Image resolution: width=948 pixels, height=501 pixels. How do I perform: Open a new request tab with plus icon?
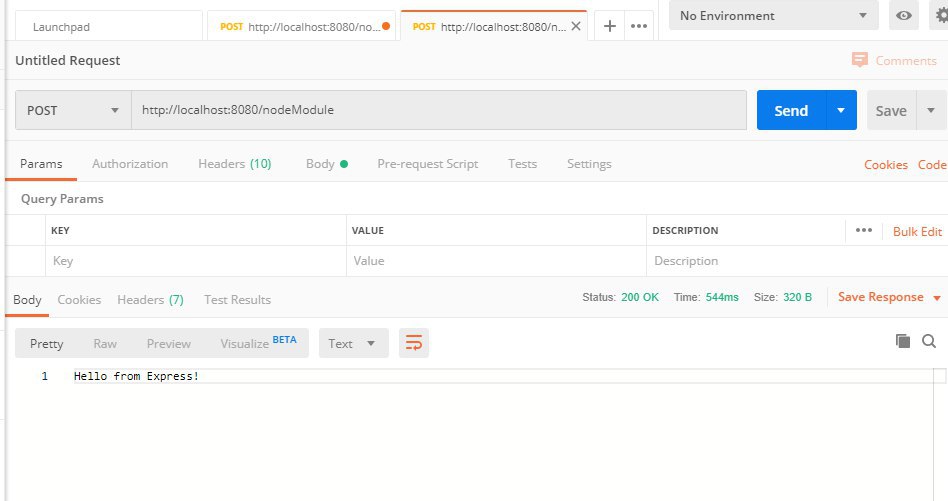point(610,26)
